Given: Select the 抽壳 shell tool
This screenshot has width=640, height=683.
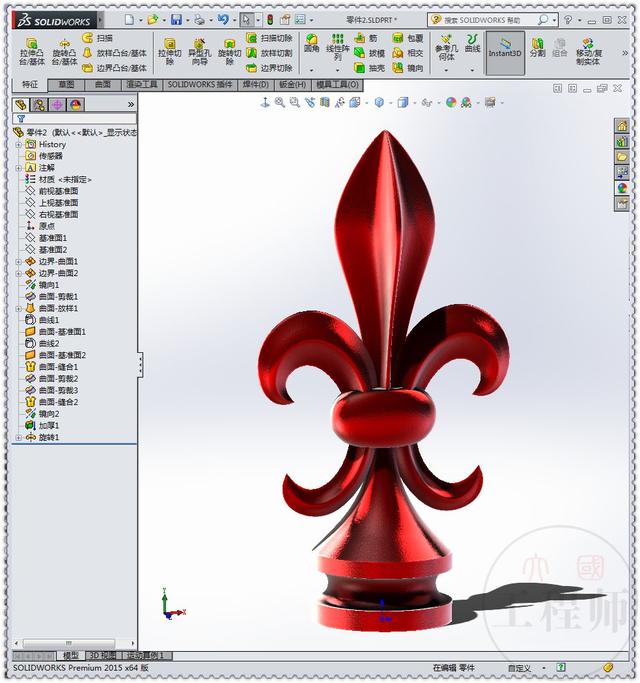Looking at the screenshot, I should 369,68.
